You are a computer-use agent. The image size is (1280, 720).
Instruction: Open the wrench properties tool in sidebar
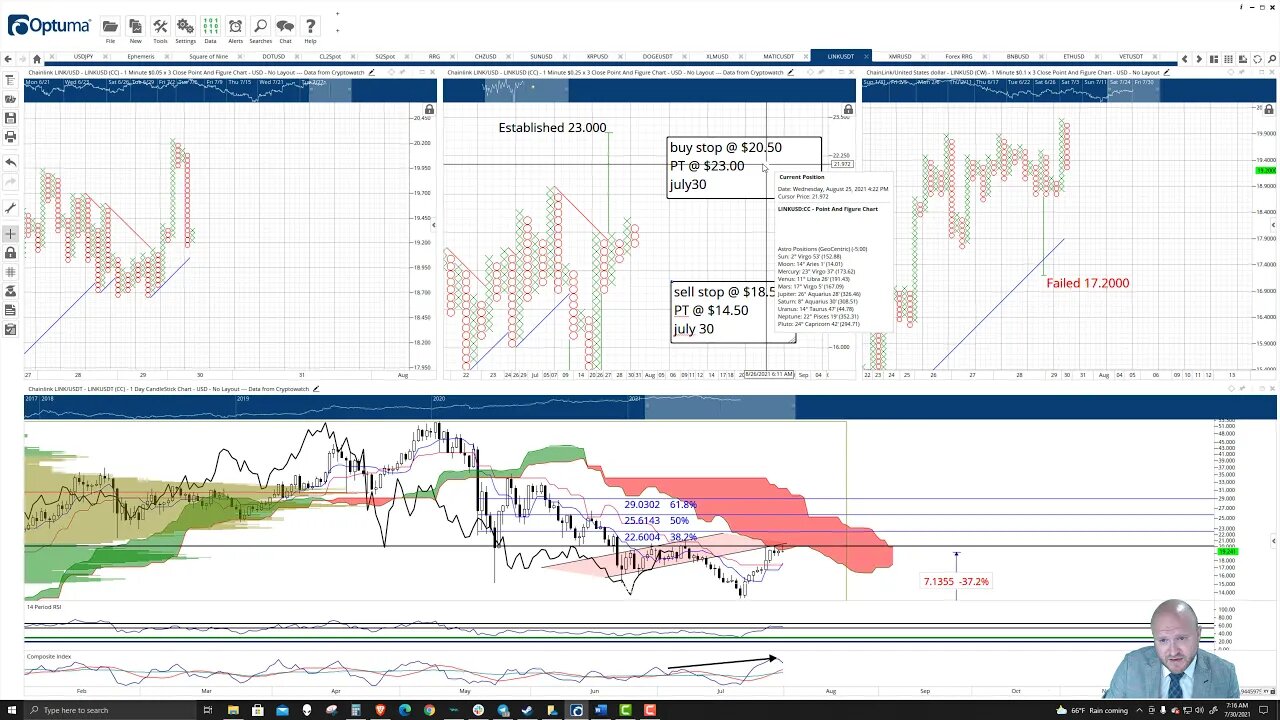(x=10, y=208)
